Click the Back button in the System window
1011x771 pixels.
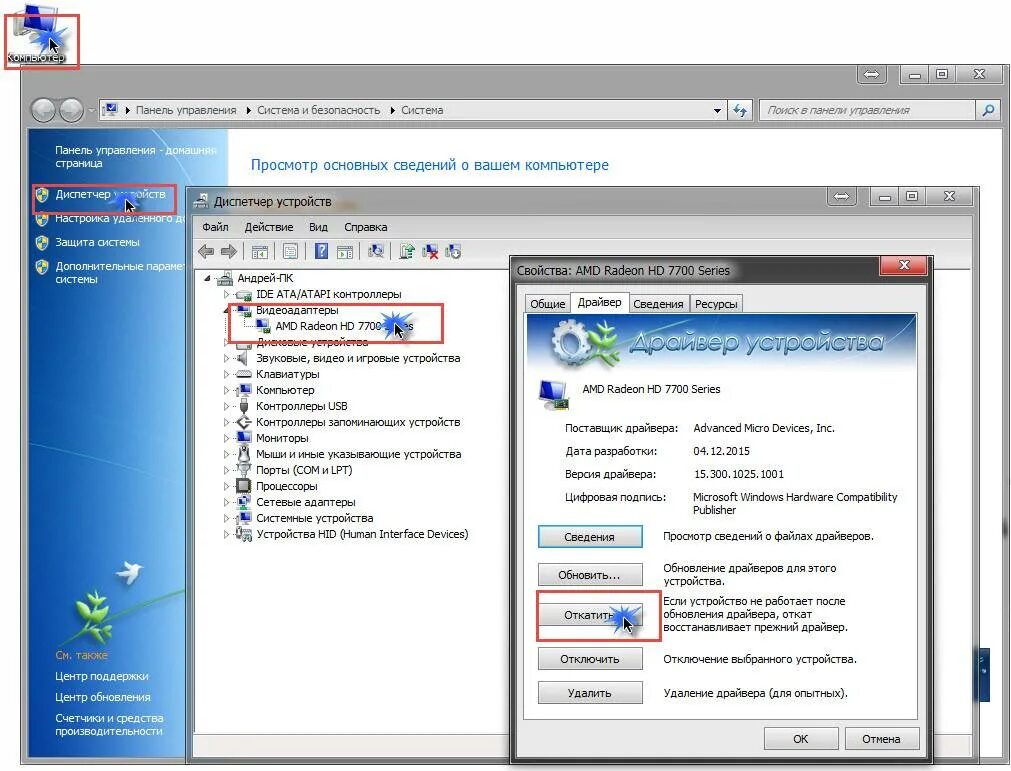coord(43,110)
